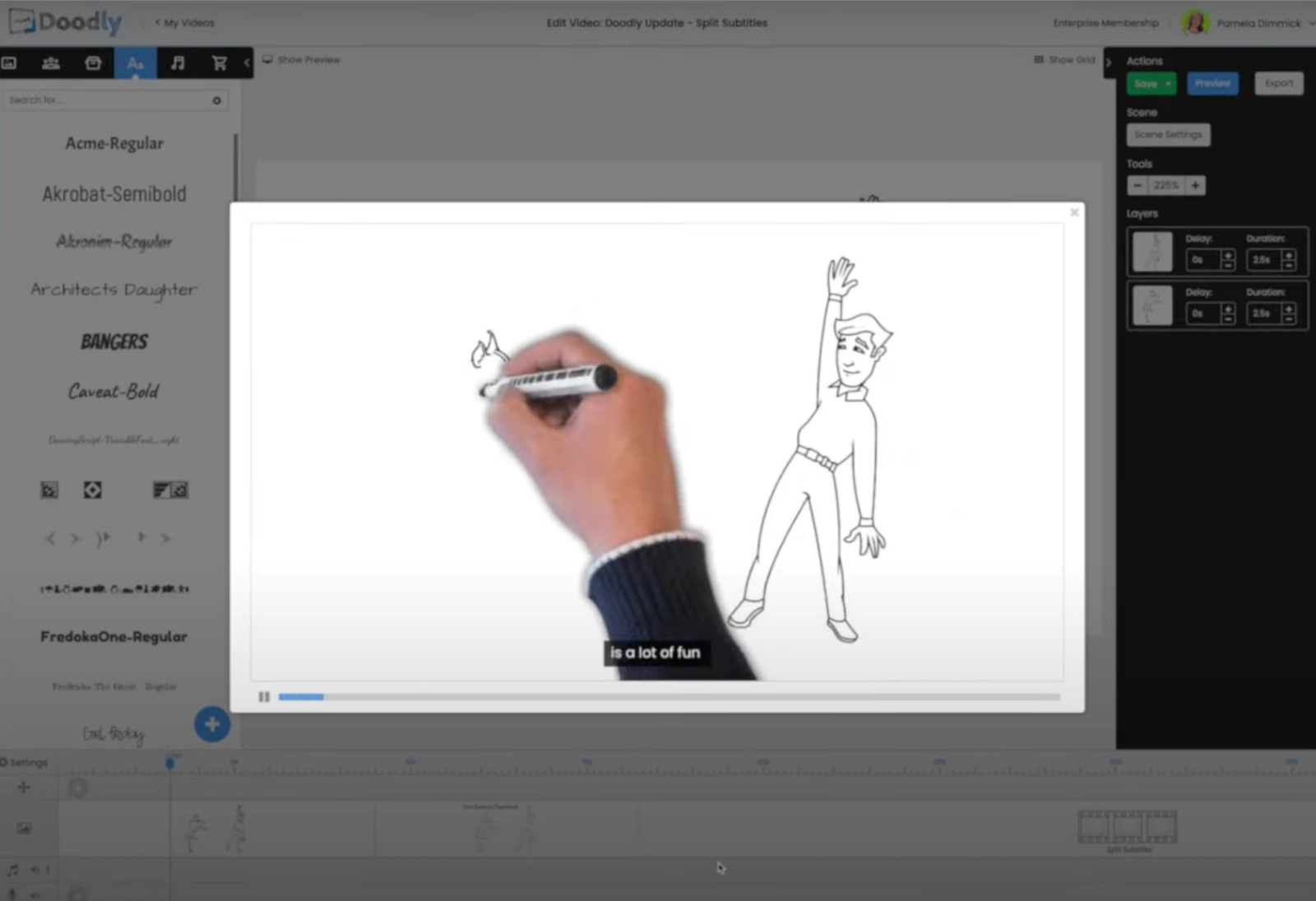Open the Characters tab icon
Image resolution: width=1316 pixels, height=901 pixels.
pyautogui.click(x=51, y=63)
